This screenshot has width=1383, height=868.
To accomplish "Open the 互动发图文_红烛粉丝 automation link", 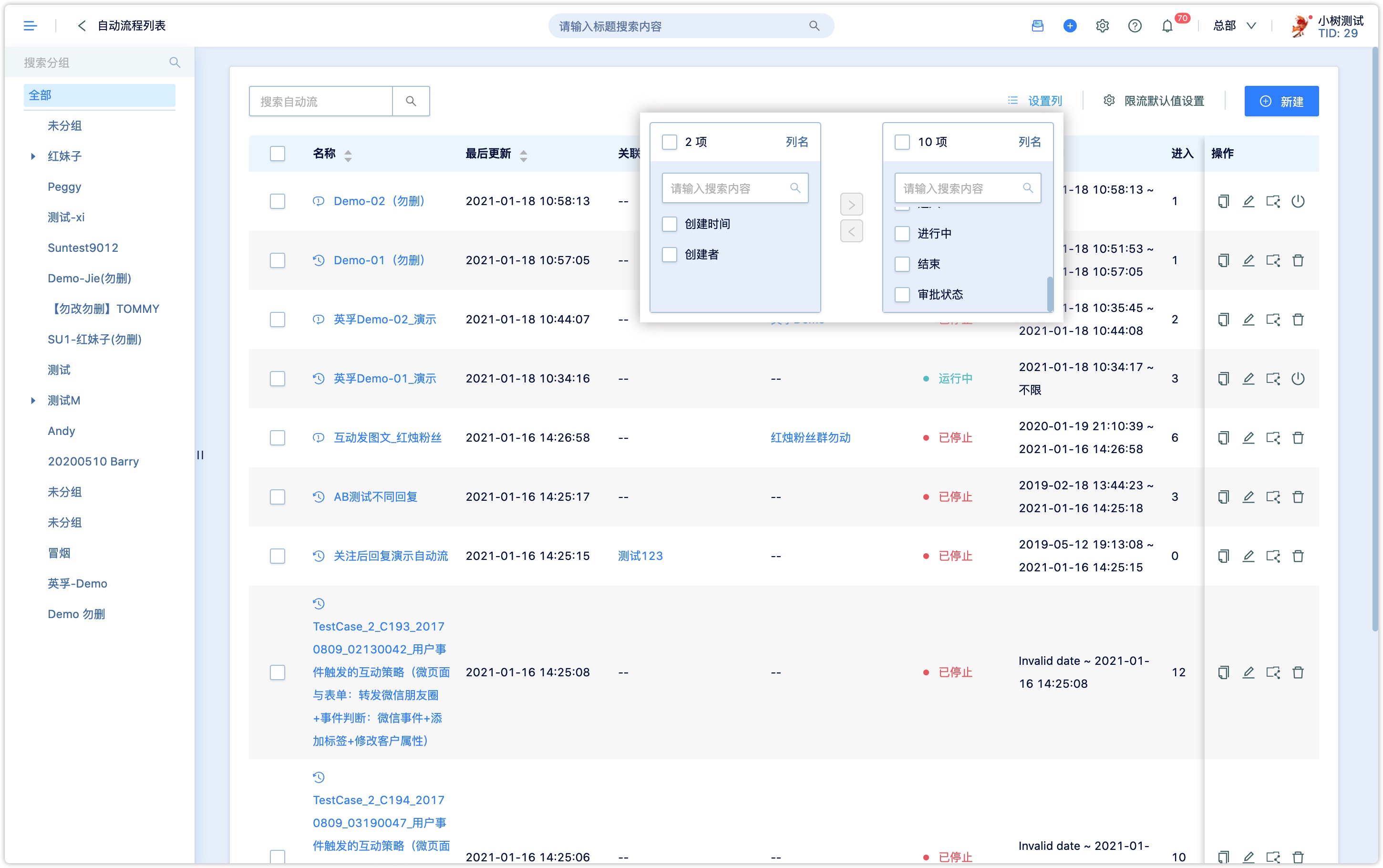I will [x=387, y=437].
